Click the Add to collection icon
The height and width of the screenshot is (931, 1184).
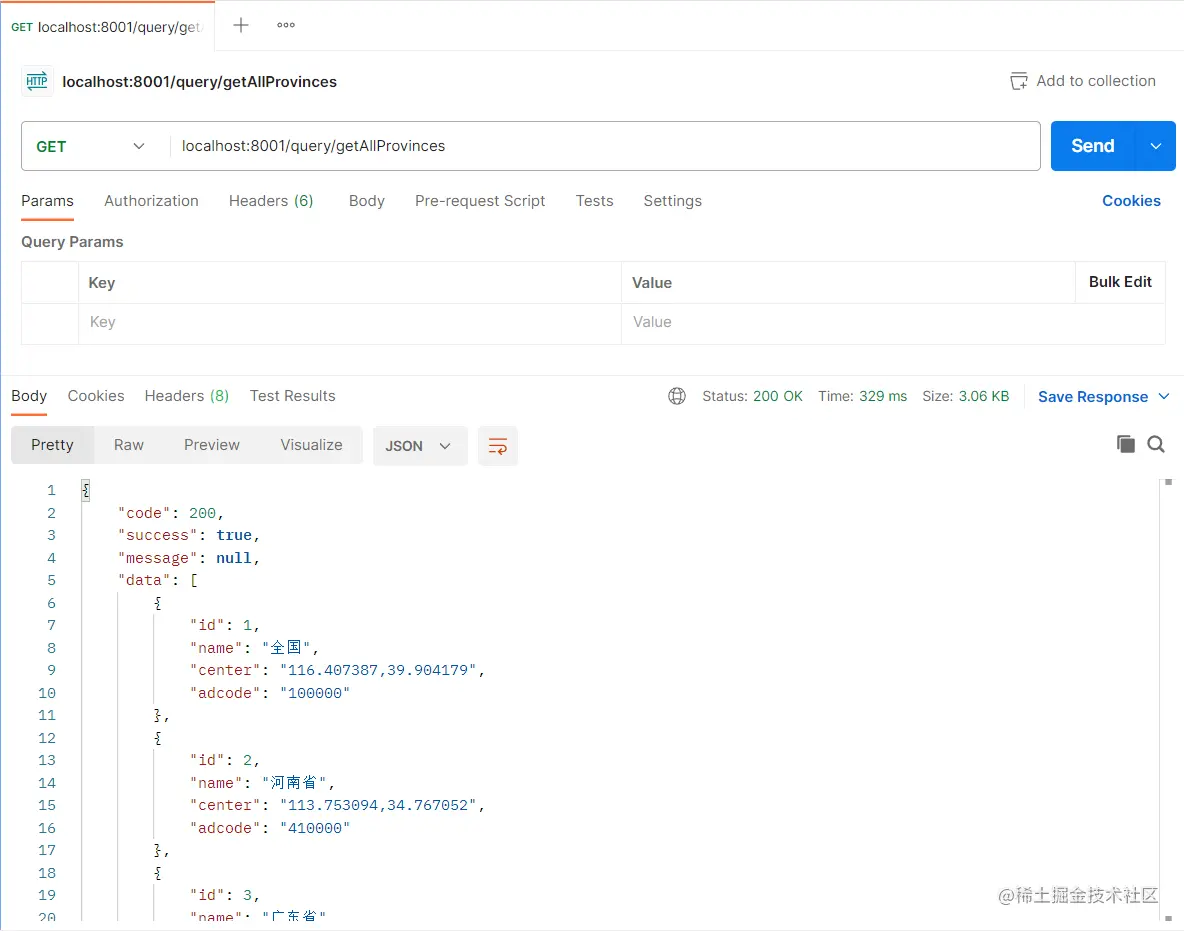(x=1019, y=81)
